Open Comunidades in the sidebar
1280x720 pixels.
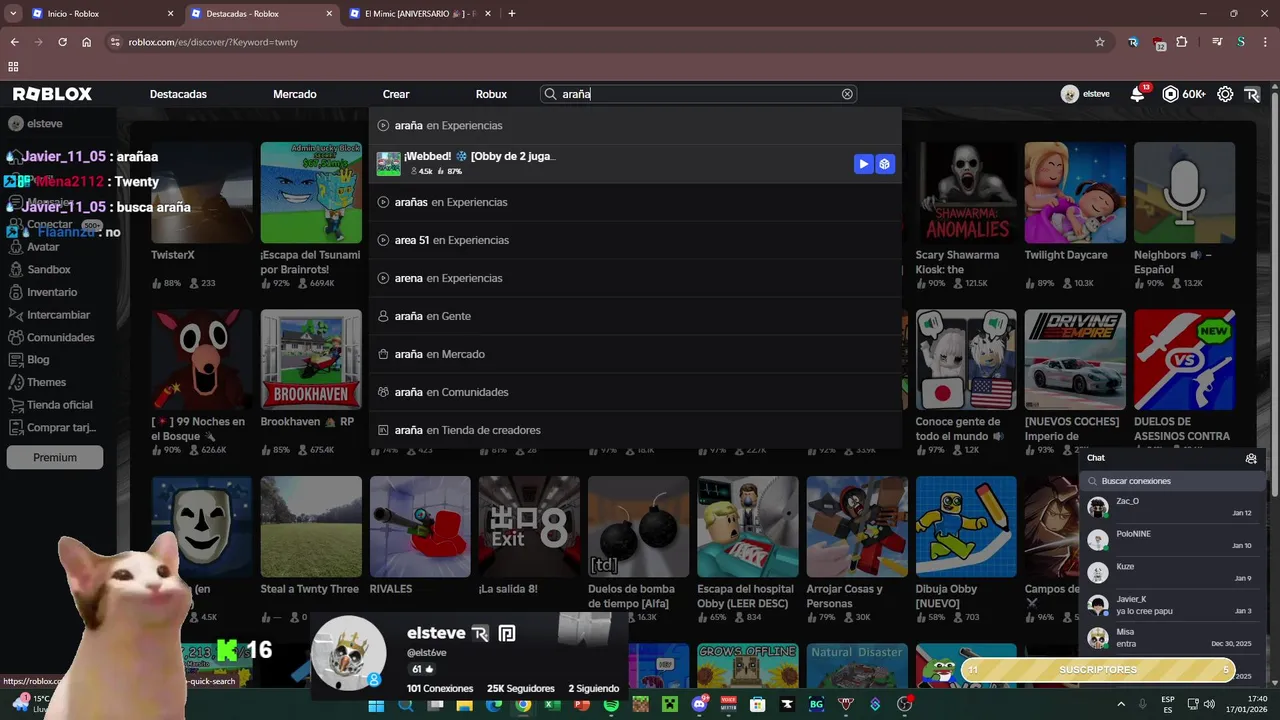click(x=61, y=338)
